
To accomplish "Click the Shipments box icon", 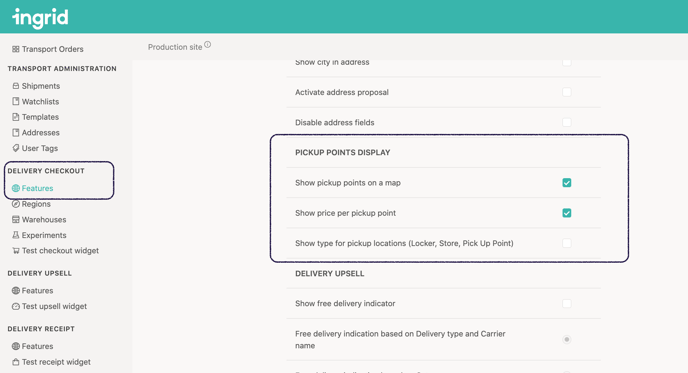I will [x=16, y=86].
